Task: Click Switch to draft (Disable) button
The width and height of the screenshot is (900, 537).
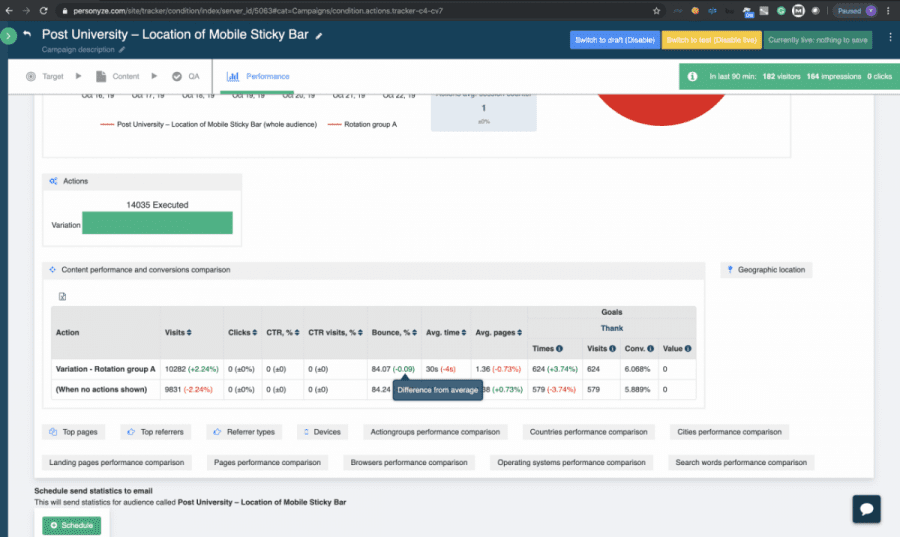Action: coord(614,40)
